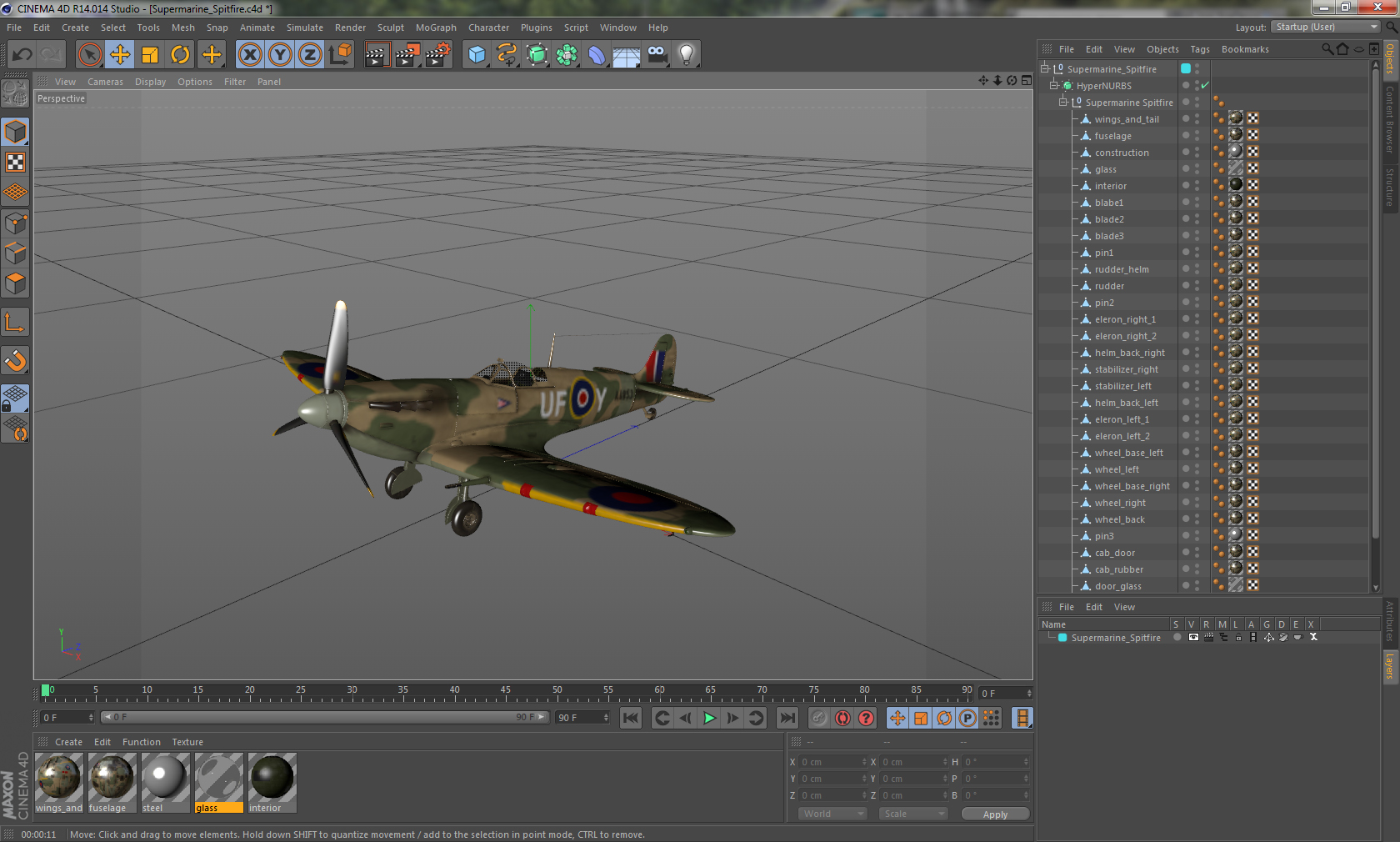Viewport: 1400px width, 842px height.
Task: Open viewport Cameras menu
Action: click(x=105, y=82)
